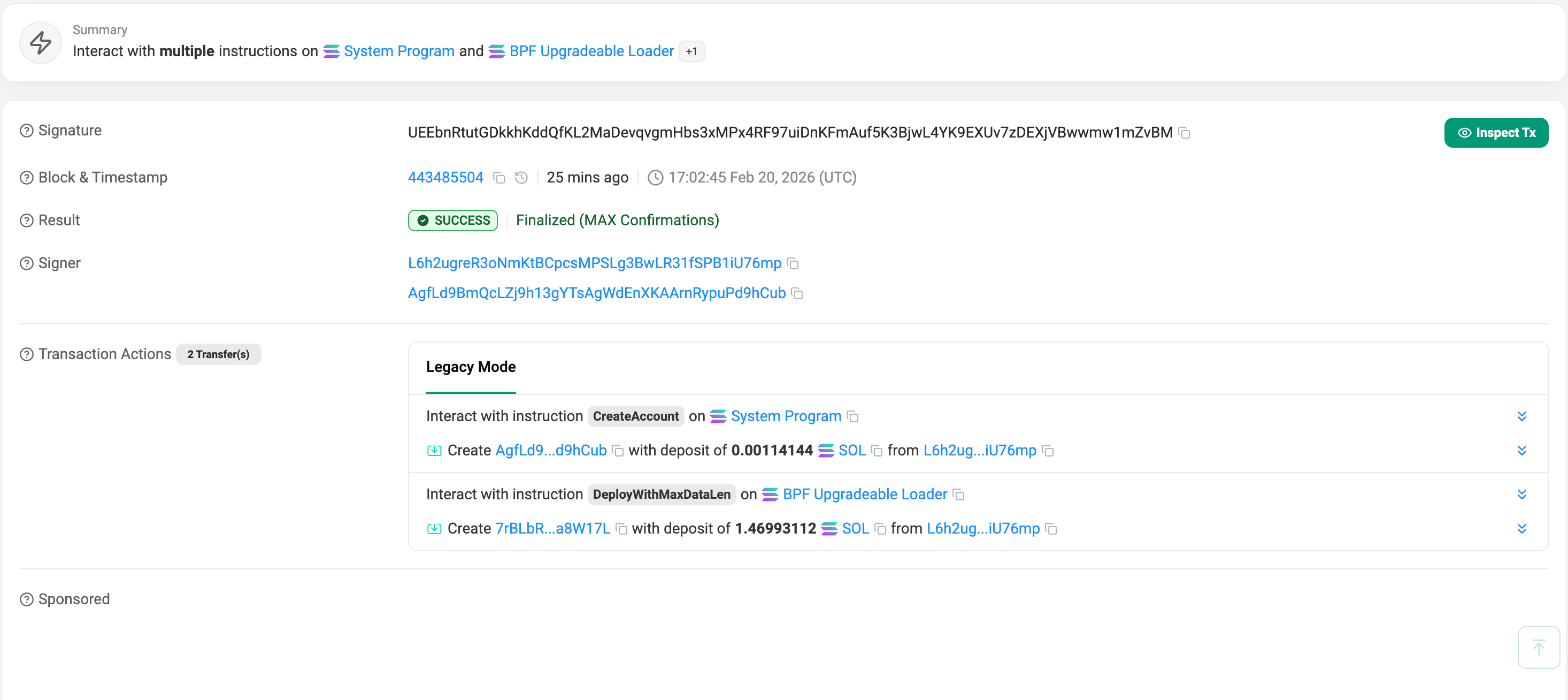Click the help icon beside Signature
Screen dimensions: 1568x700
[26, 131]
